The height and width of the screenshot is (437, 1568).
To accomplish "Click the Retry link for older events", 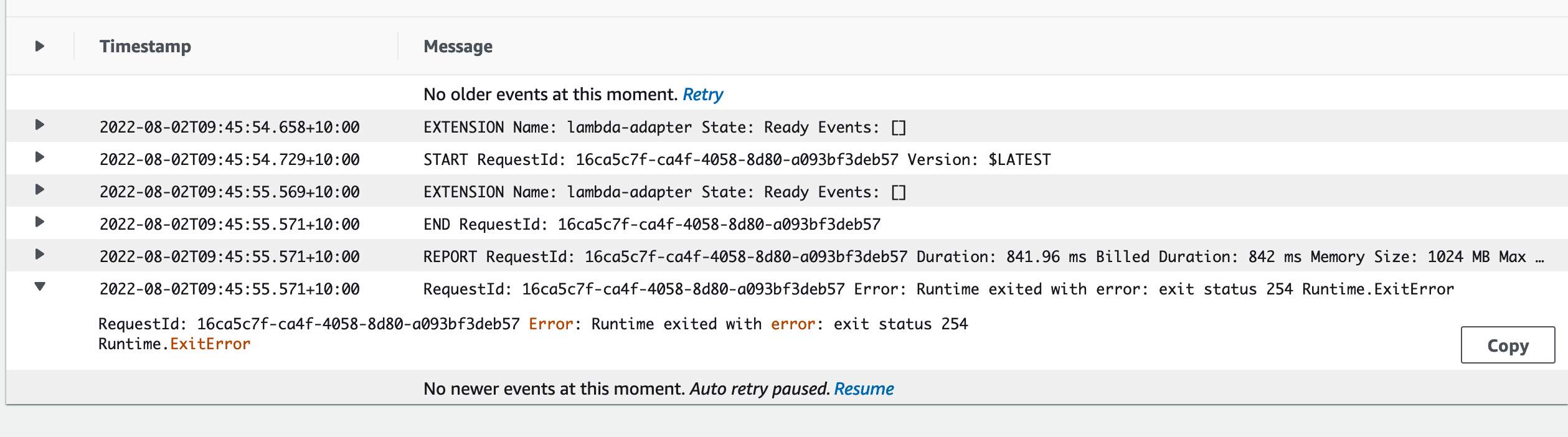I will tap(702, 95).
